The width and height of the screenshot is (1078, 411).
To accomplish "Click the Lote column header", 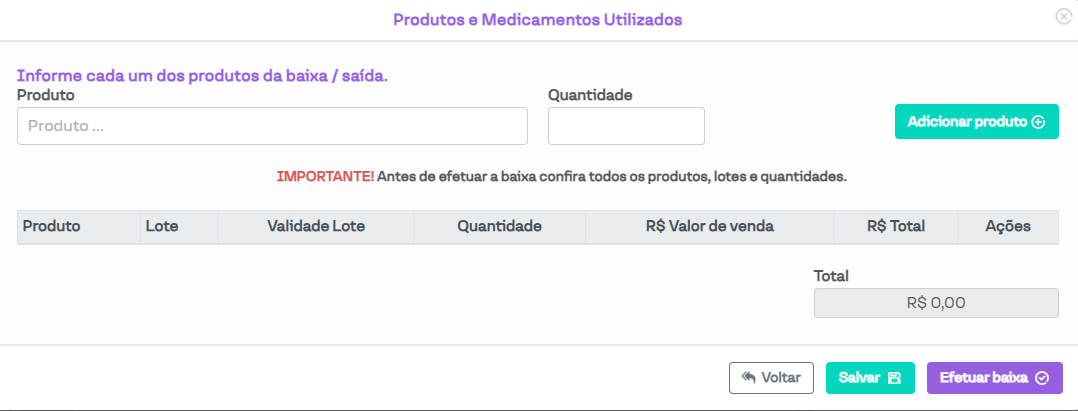I will (x=162, y=227).
